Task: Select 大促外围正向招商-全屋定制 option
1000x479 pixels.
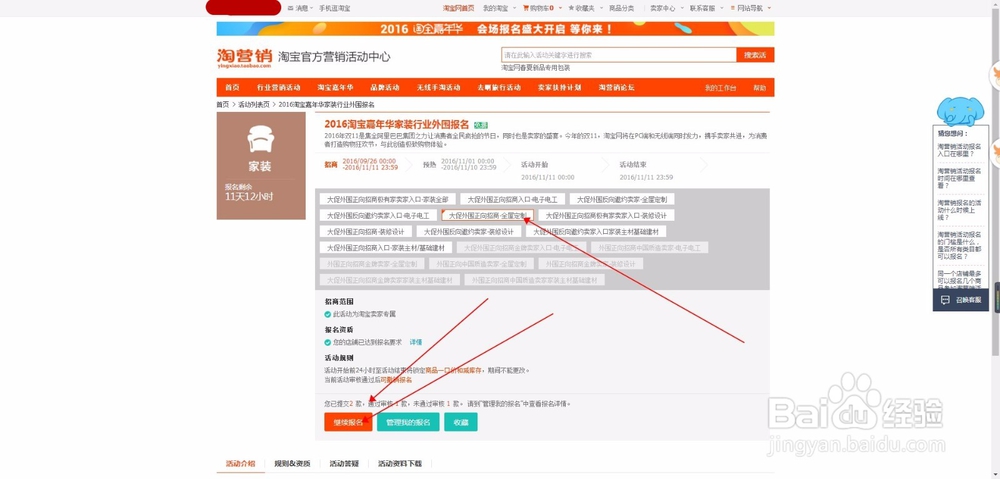Action: click(488, 216)
